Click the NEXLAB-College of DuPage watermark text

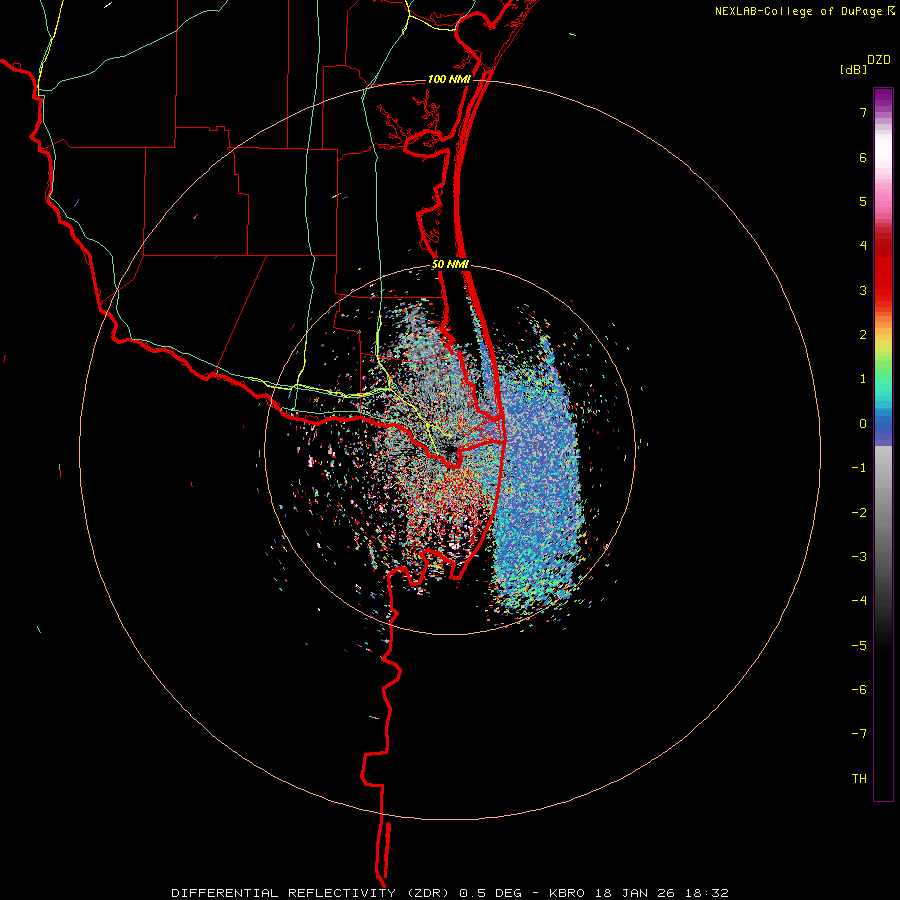click(x=798, y=11)
